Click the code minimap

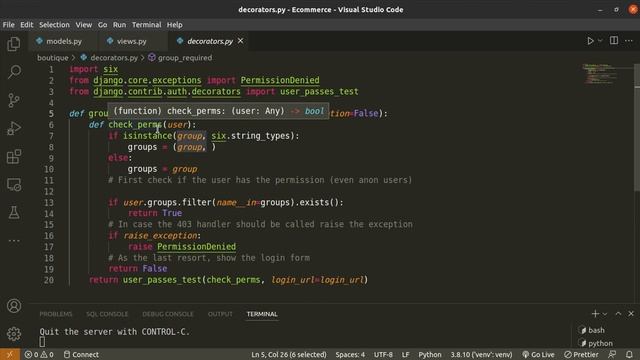599,73
